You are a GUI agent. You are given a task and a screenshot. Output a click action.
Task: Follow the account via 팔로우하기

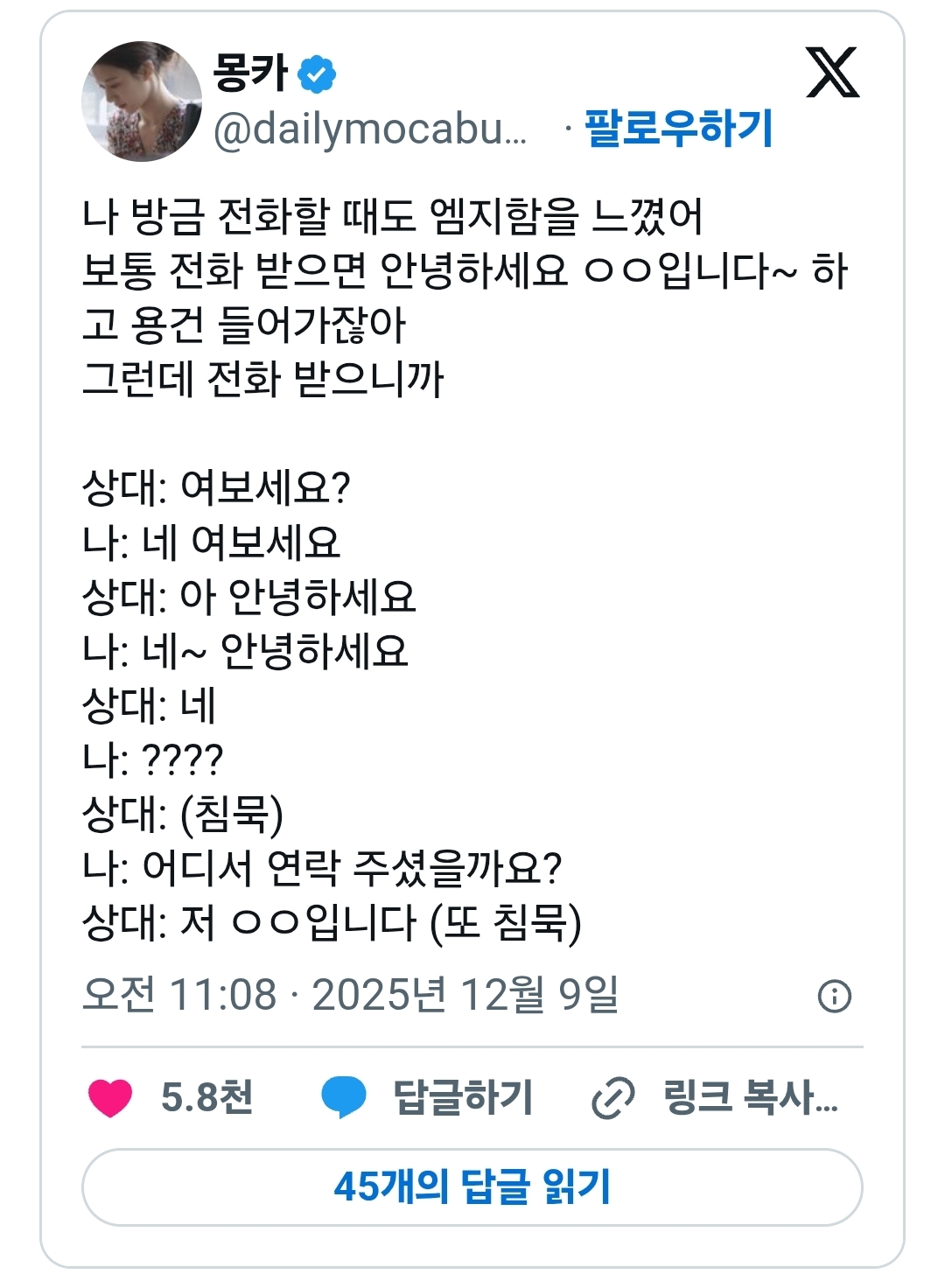coord(679,129)
